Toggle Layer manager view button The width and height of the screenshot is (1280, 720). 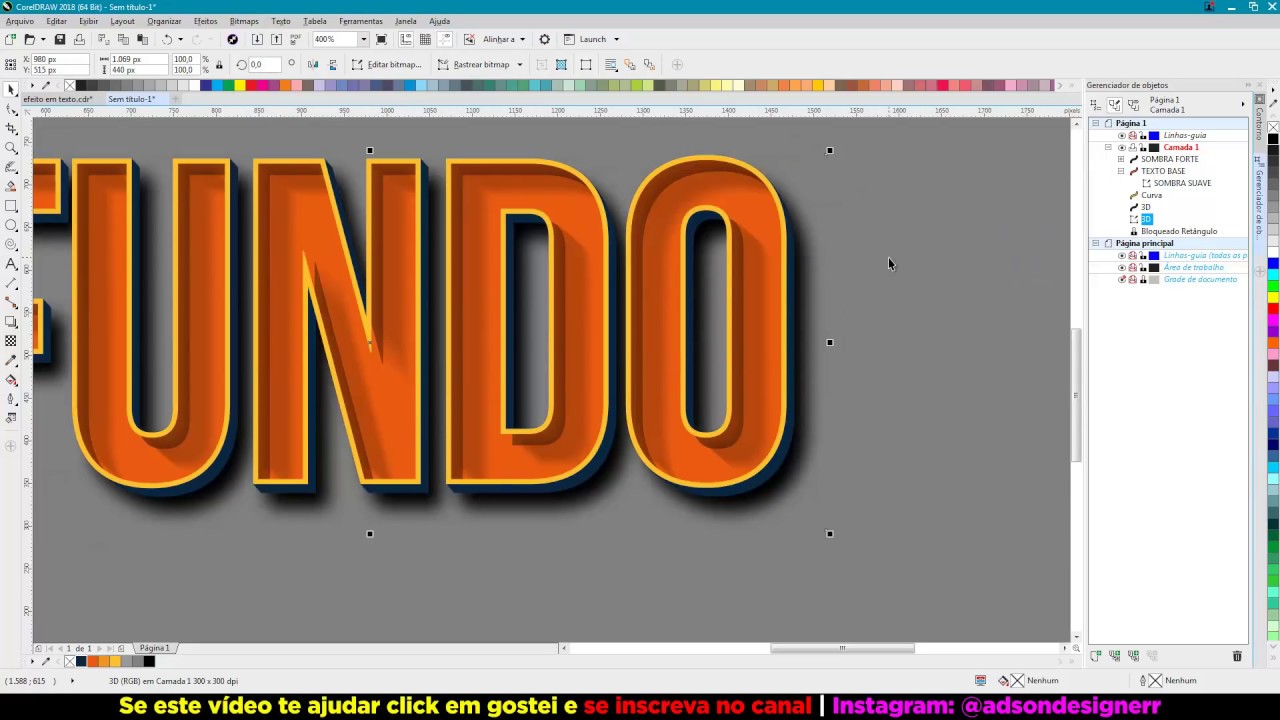1134,104
